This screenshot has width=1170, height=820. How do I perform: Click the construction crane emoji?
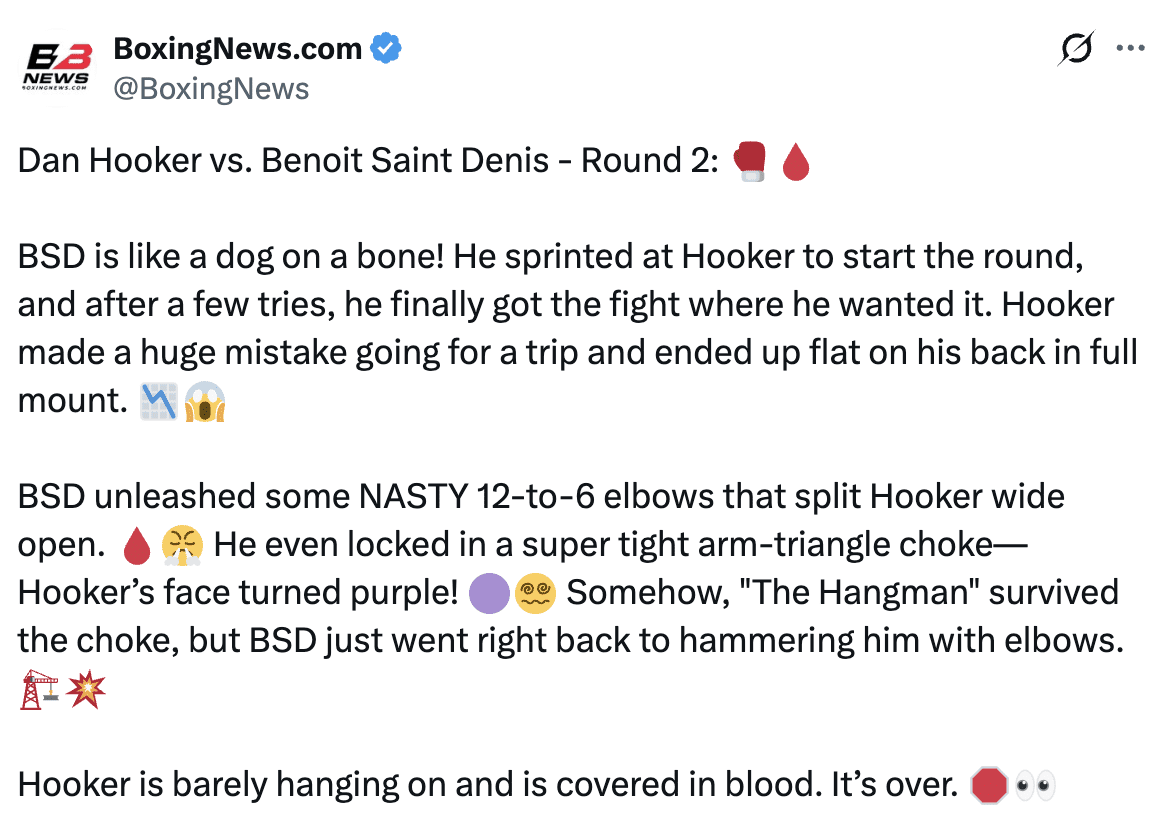tap(38, 689)
